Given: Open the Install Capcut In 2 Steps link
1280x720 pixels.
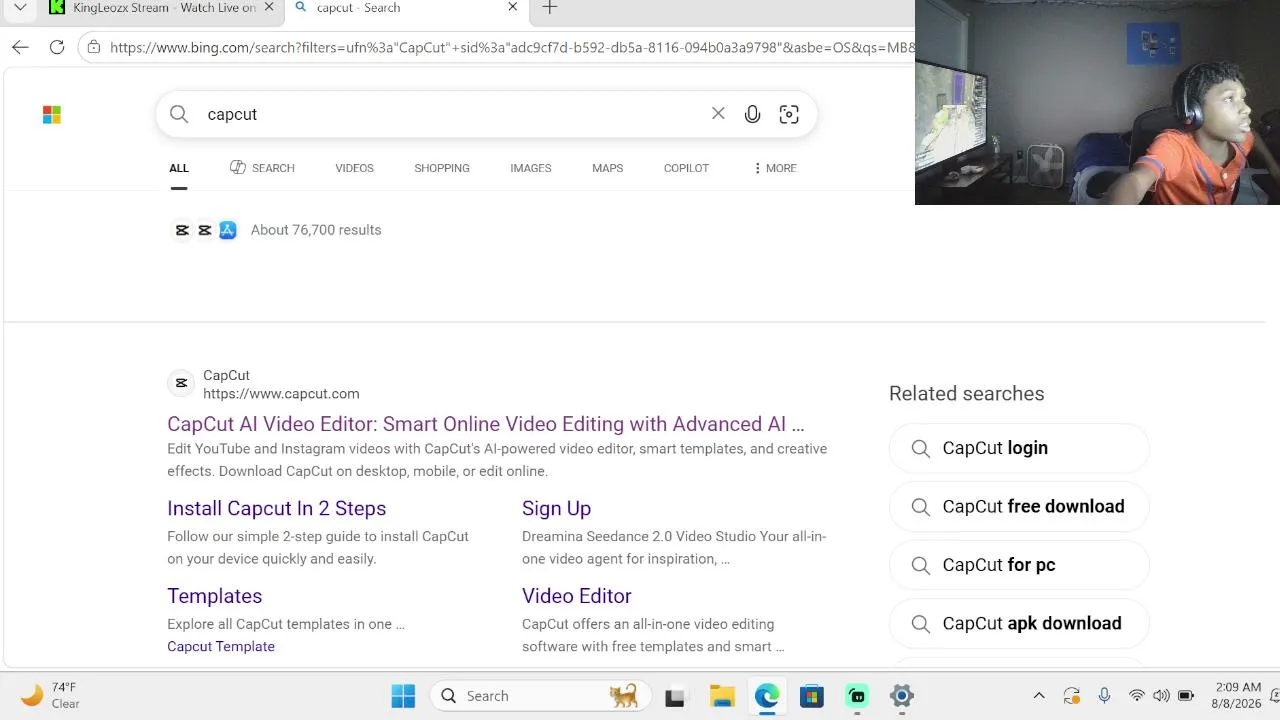Looking at the screenshot, I should click(x=277, y=508).
